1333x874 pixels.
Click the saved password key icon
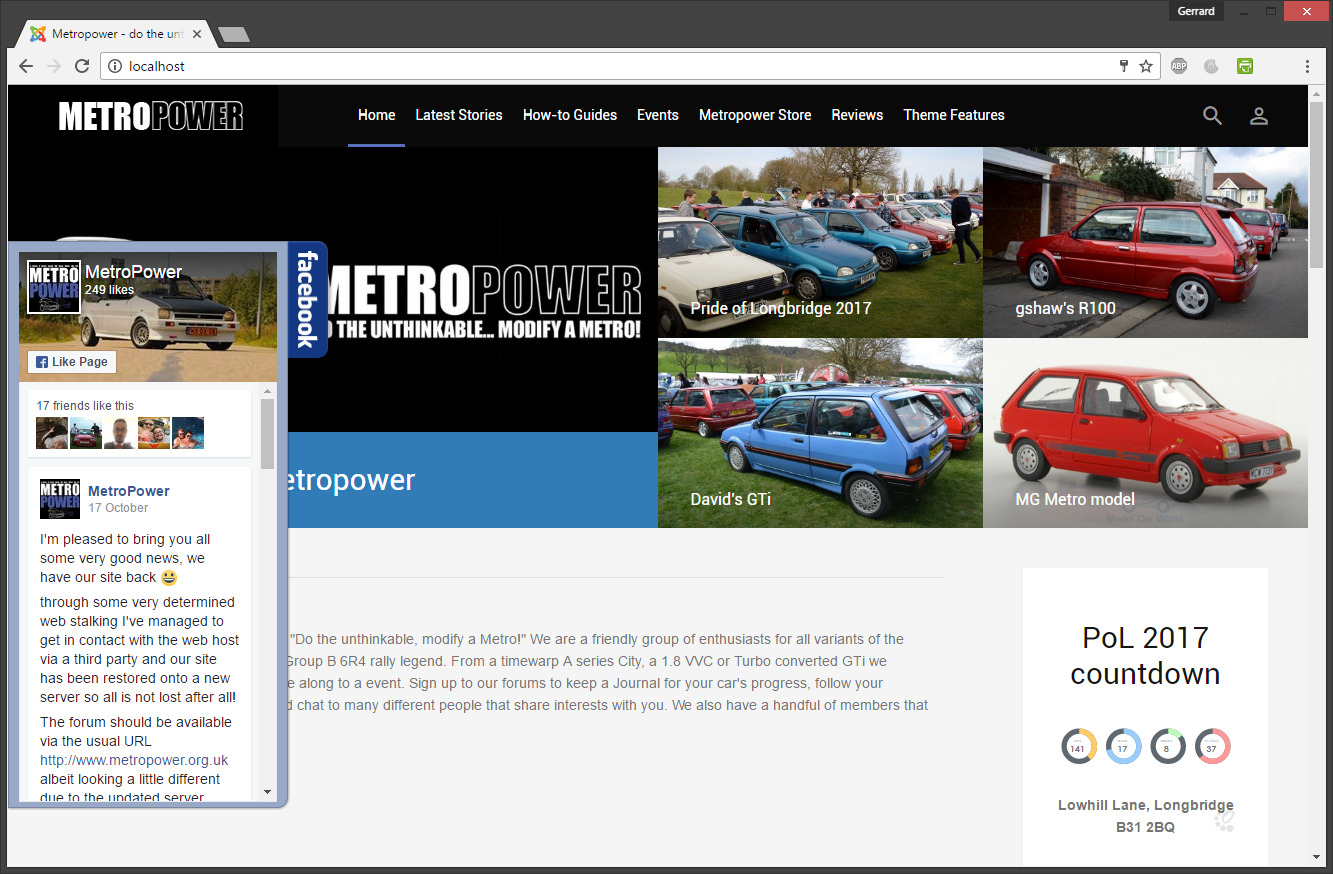1124,66
